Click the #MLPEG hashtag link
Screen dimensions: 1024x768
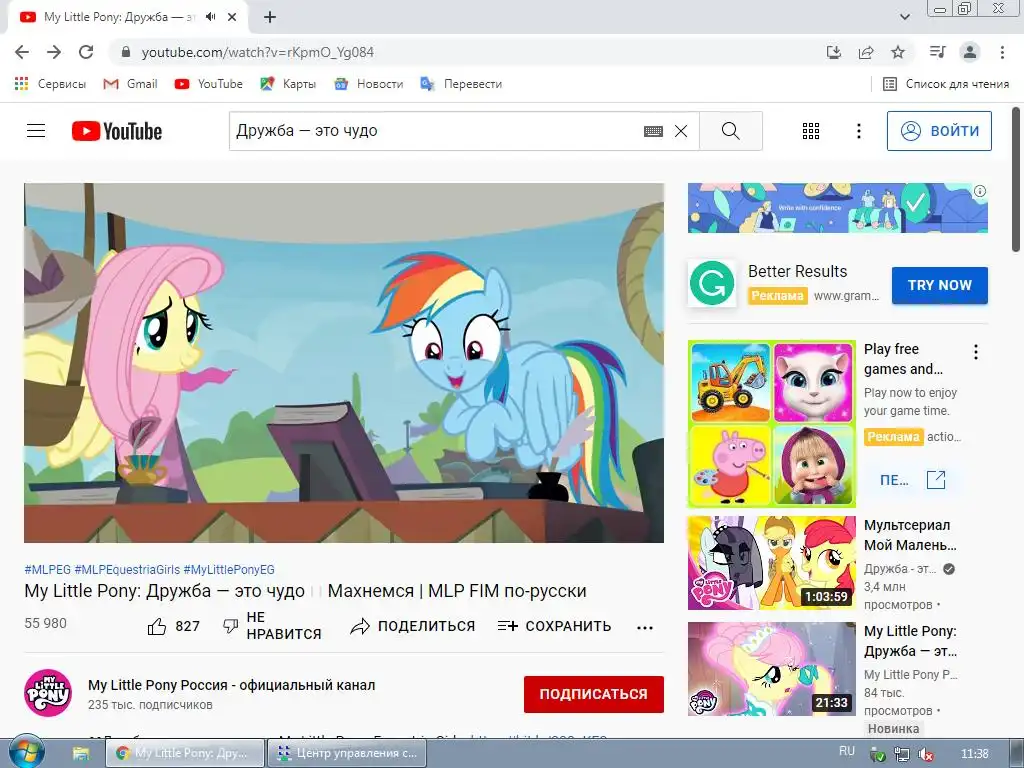point(48,569)
